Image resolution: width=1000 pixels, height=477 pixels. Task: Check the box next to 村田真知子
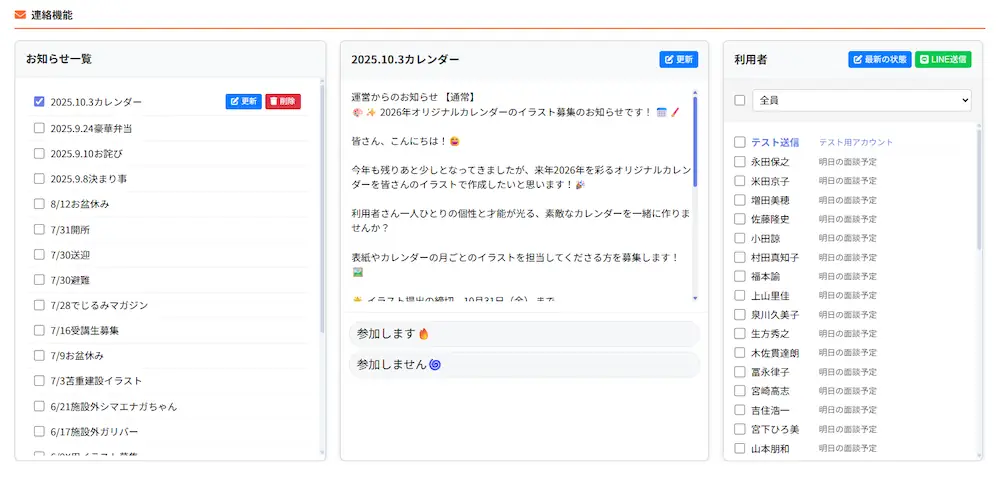click(x=740, y=257)
